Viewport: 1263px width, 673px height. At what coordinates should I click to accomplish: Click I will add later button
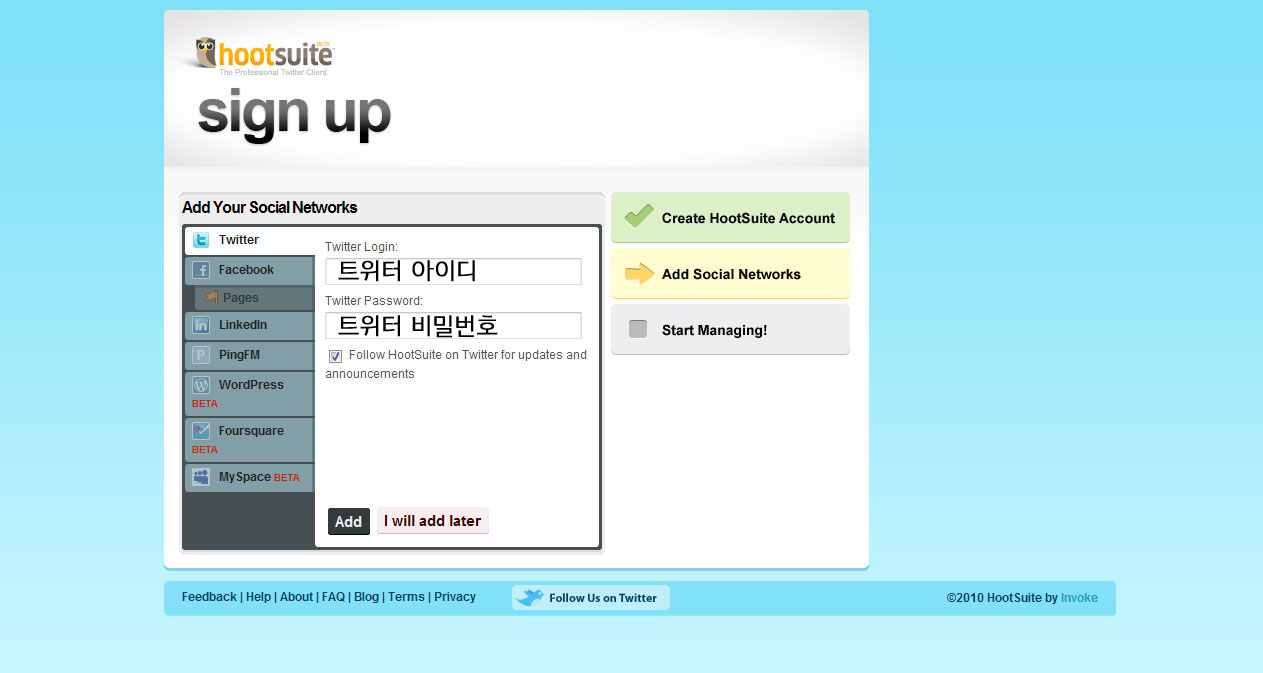[433, 521]
